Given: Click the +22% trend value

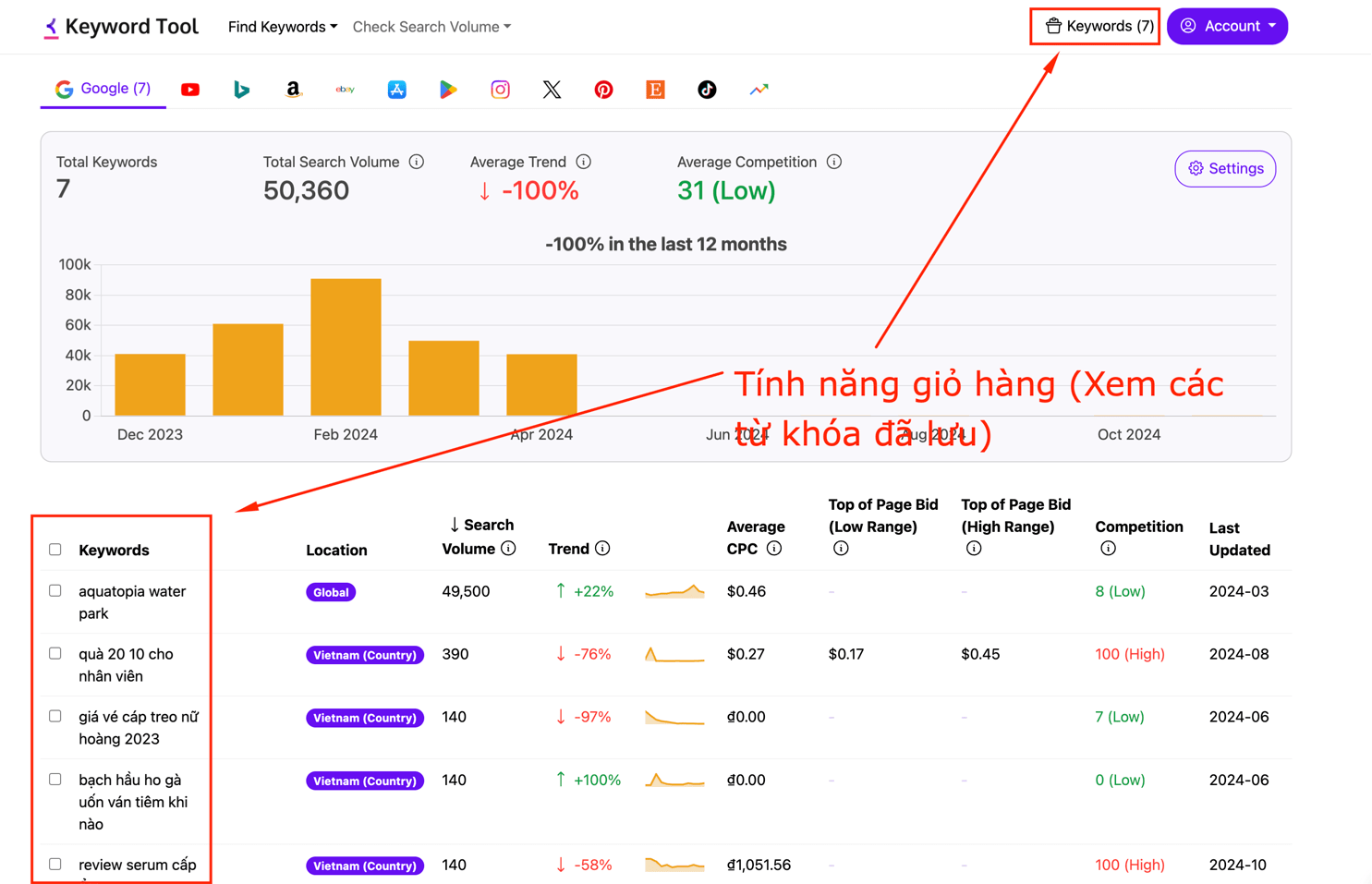Looking at the screenshot, I should [584, 591].
